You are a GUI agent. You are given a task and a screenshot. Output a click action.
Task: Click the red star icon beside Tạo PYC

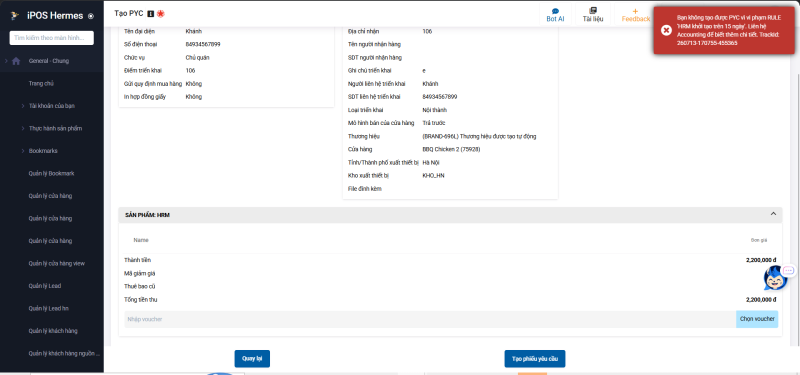point(161,14)
